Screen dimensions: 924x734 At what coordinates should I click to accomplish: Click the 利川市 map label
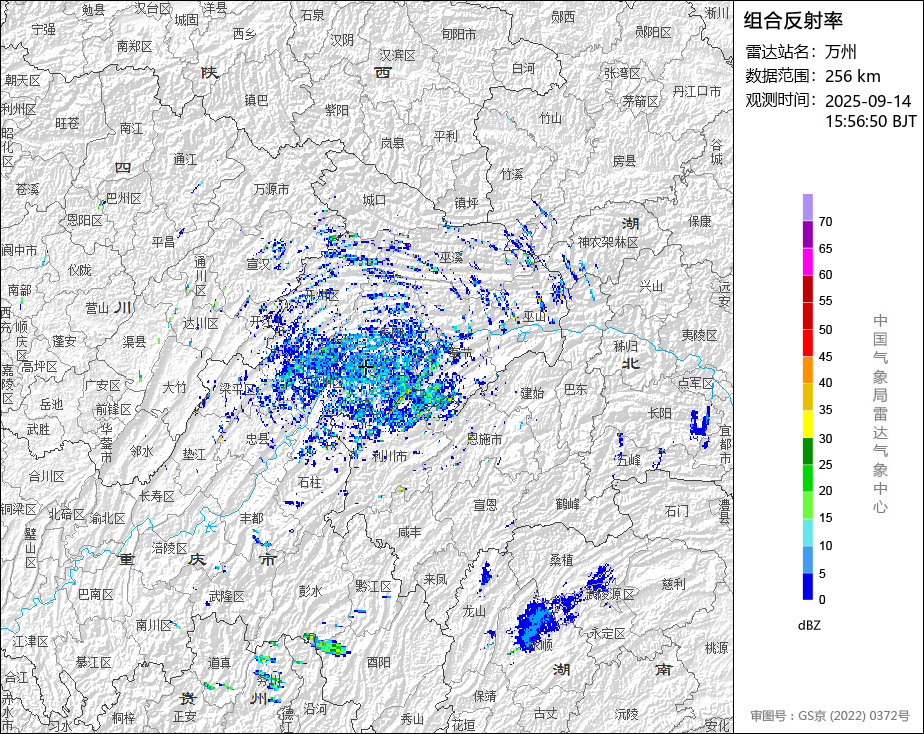pos(390,456)
